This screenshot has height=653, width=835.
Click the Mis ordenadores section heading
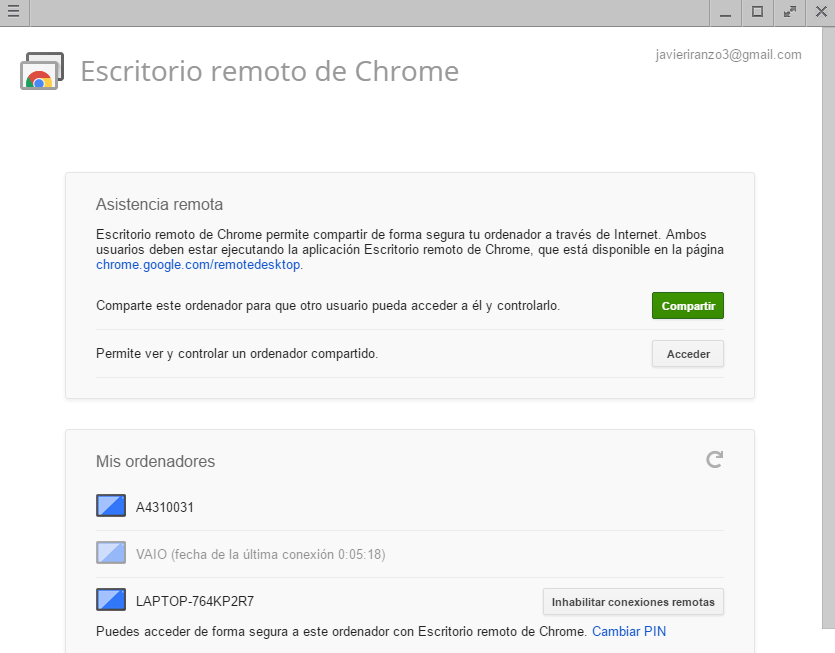pyautogui.click(x=155, y=462)
